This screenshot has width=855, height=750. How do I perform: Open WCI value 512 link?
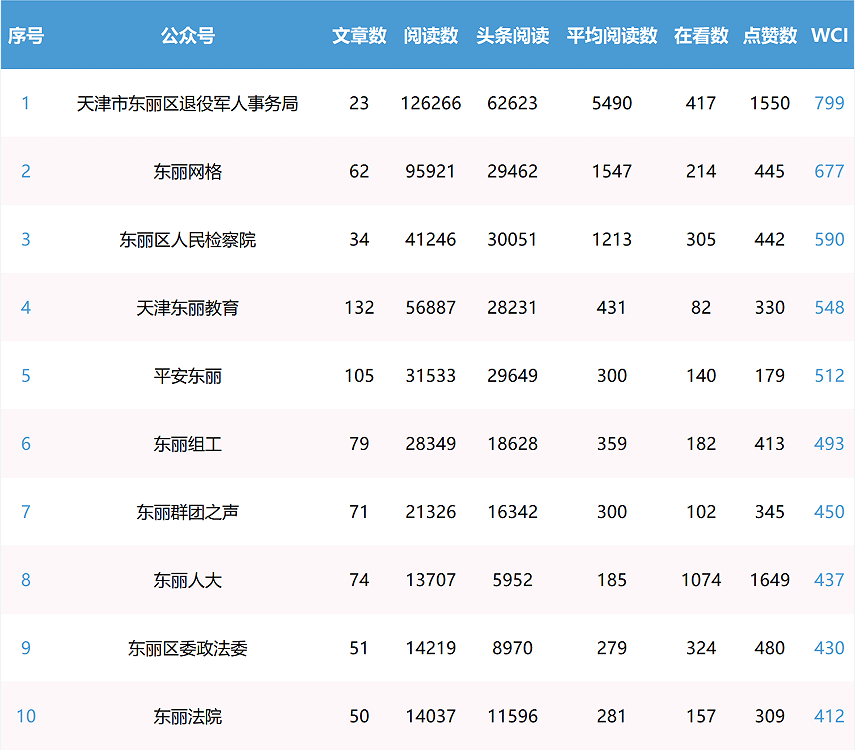829,376
